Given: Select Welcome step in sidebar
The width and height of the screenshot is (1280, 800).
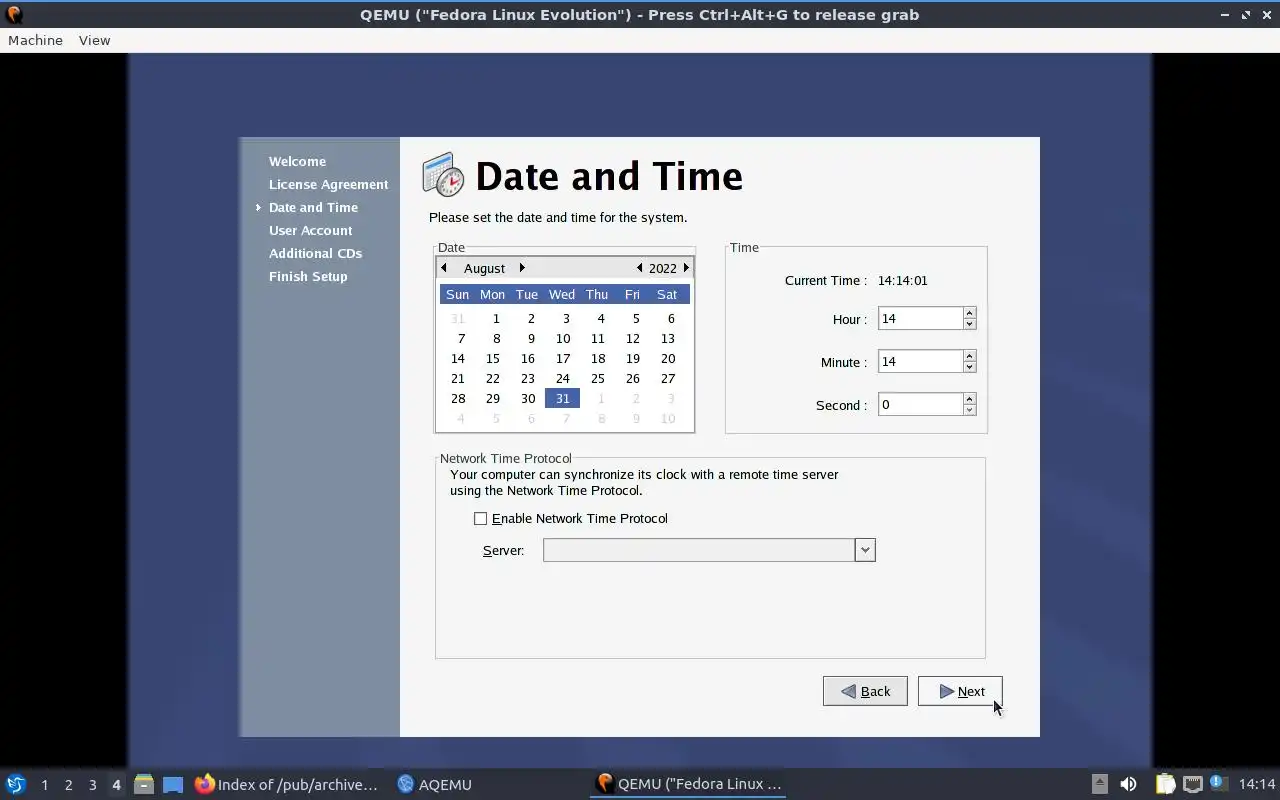Looking at the screenshot, I should tap(297, 161).
